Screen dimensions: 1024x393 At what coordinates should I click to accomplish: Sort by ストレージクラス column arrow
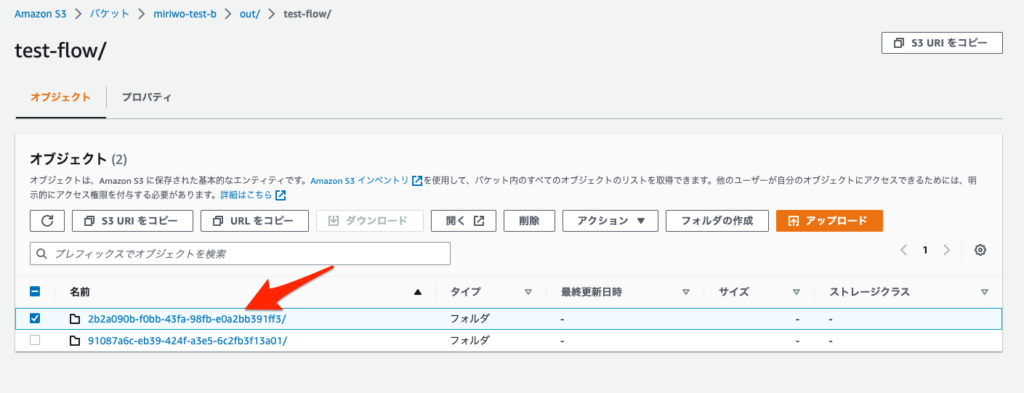(984, 292)
